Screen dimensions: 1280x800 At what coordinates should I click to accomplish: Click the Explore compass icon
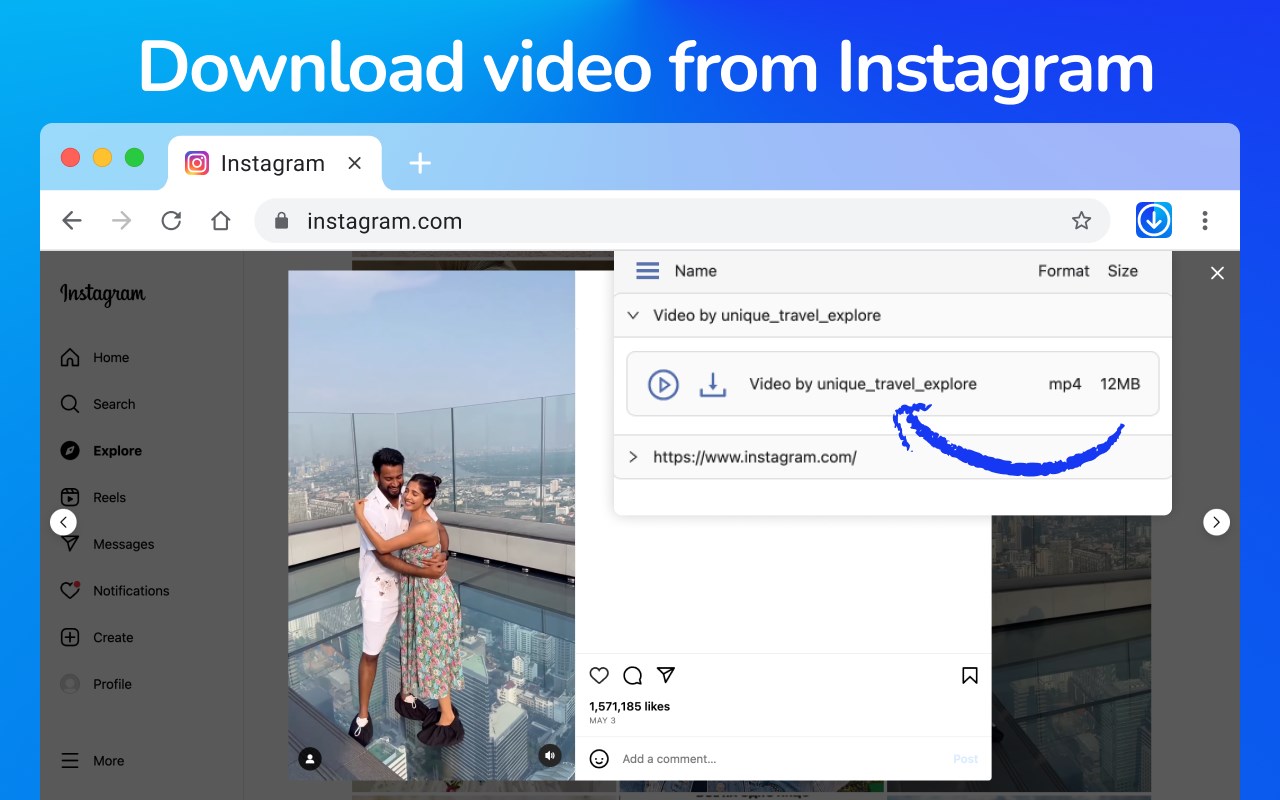tap(70, 451)
